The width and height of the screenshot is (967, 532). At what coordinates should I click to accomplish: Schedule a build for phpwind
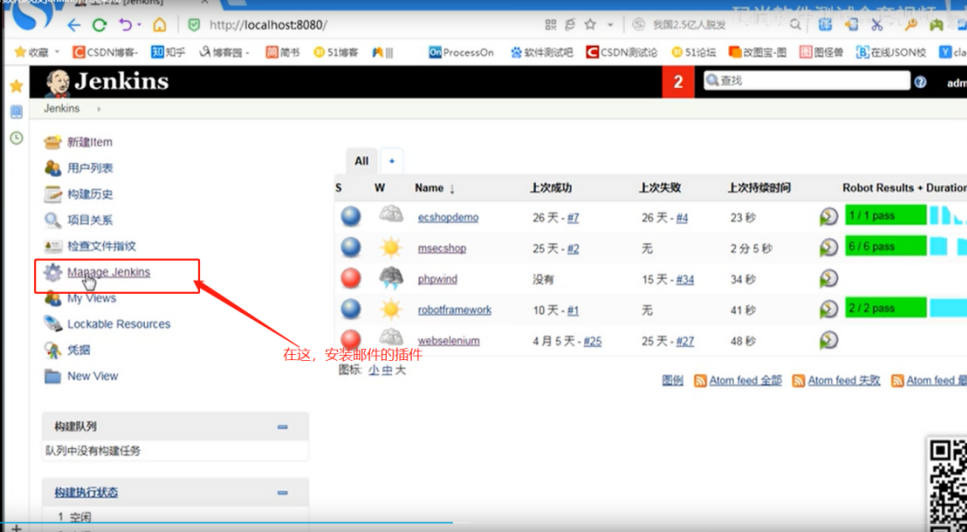point(828,278)
